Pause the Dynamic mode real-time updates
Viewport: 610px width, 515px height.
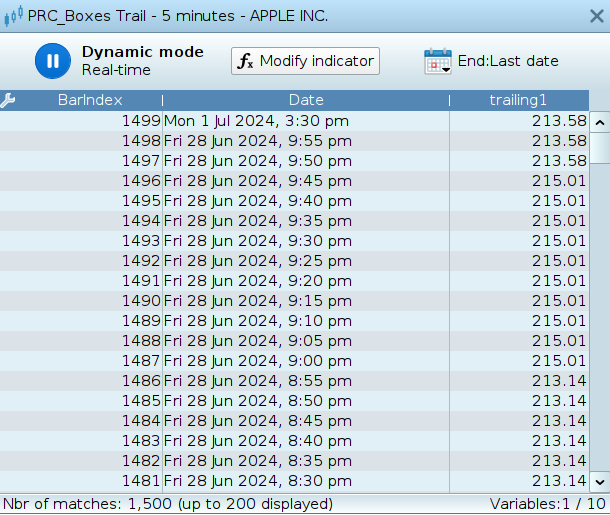tap(53, 61)
